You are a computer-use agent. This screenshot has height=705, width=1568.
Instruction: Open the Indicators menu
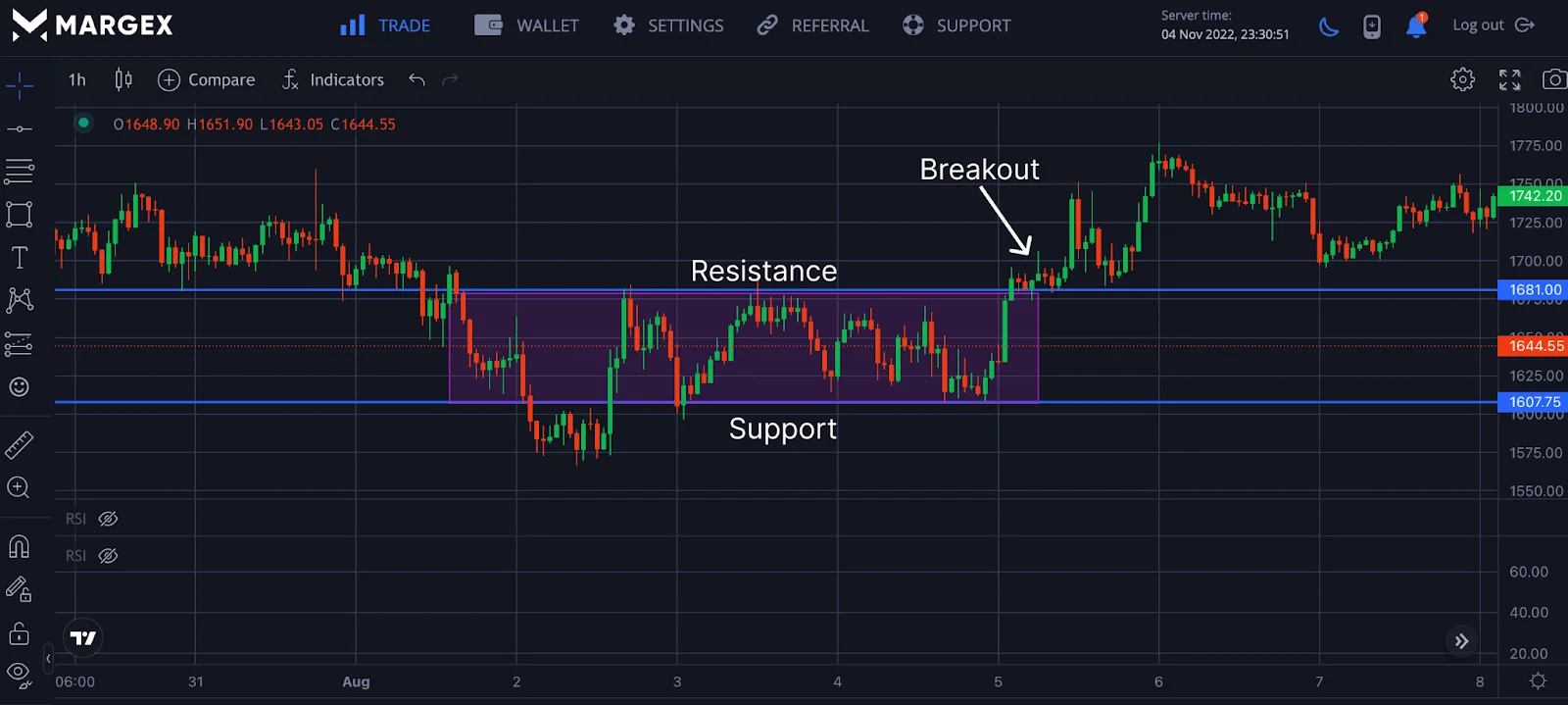click(x=333, y=79)
